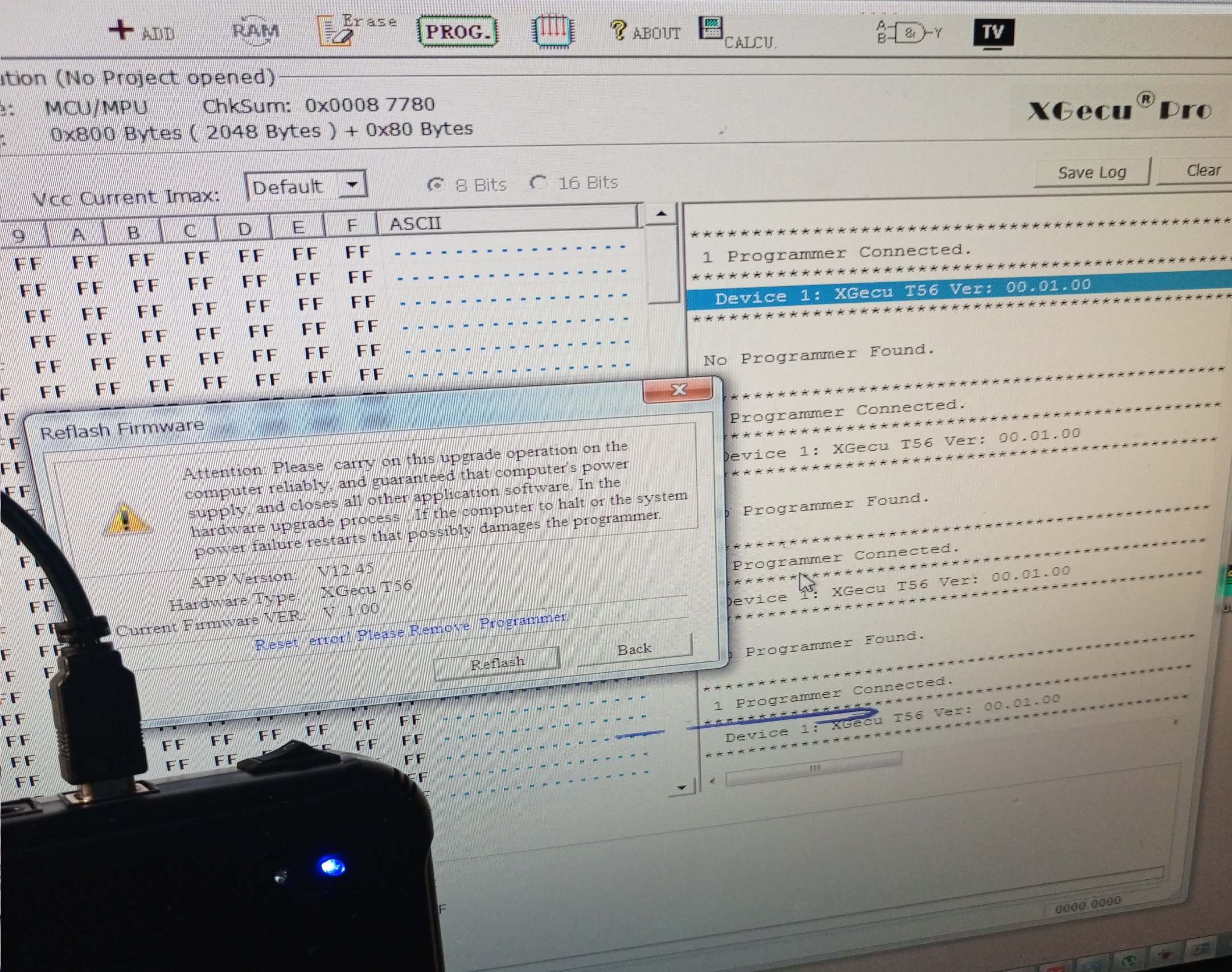The image size is (1232, 972).
Task: Open Vcc Current Imax Default dropdown
Action: 352,186
